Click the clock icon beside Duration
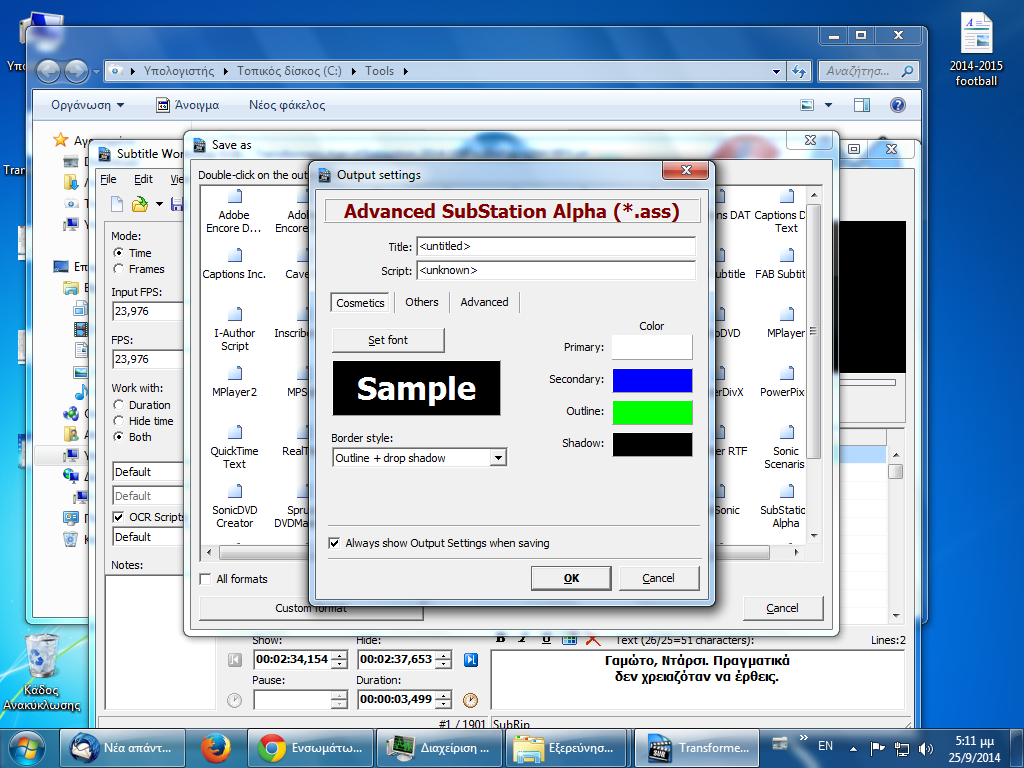The width and height of the screenshot is (1024, 768). (x=470, y=701)
